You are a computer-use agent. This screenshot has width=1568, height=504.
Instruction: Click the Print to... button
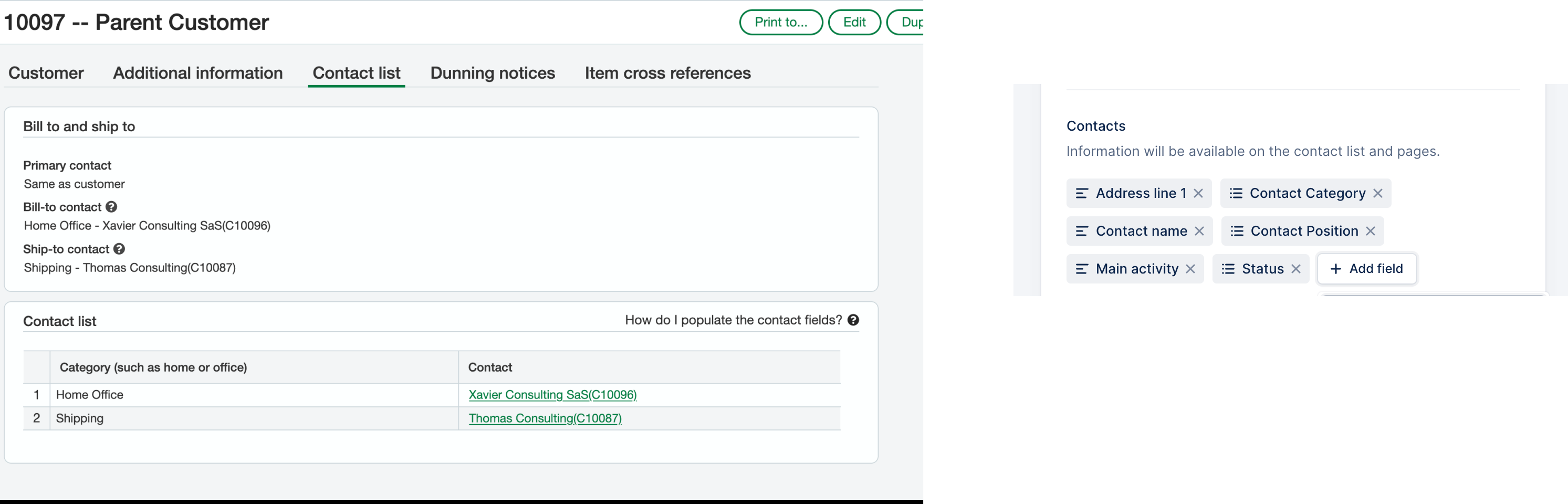[780, 22]
